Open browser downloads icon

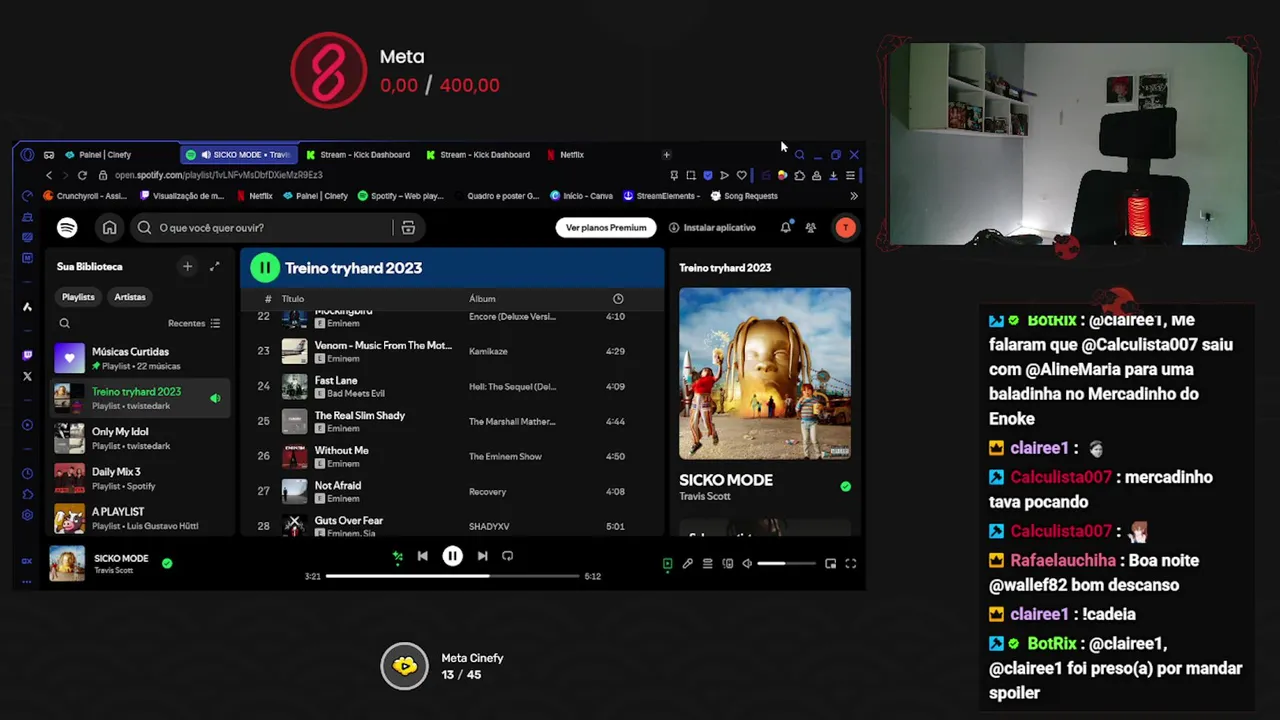[x=833, y=176]
